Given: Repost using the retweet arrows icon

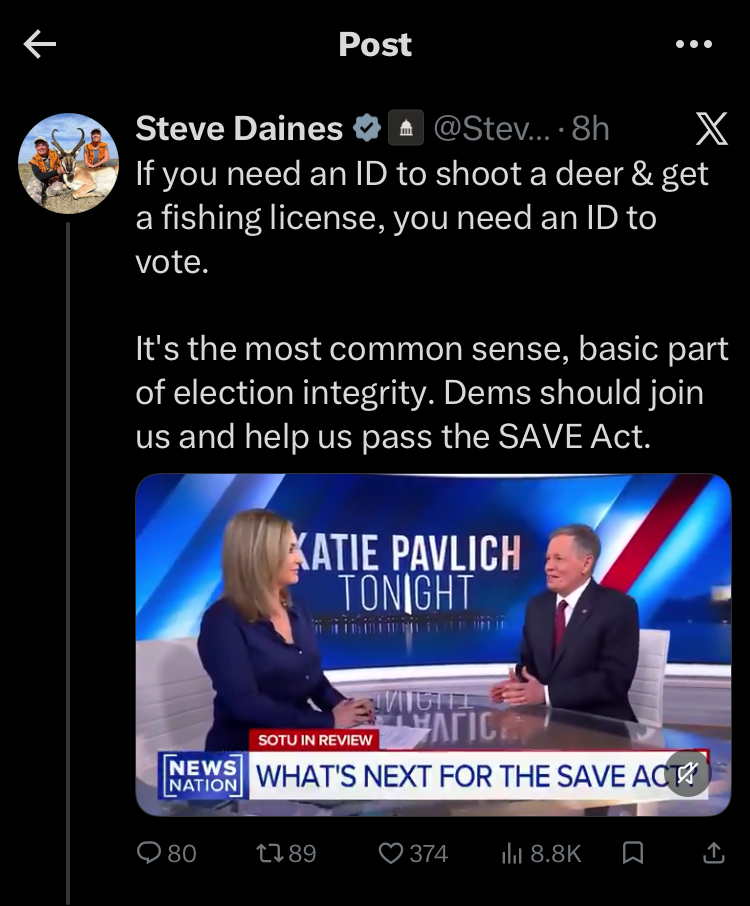Looking at the screenshot, I should coord(270,853).
